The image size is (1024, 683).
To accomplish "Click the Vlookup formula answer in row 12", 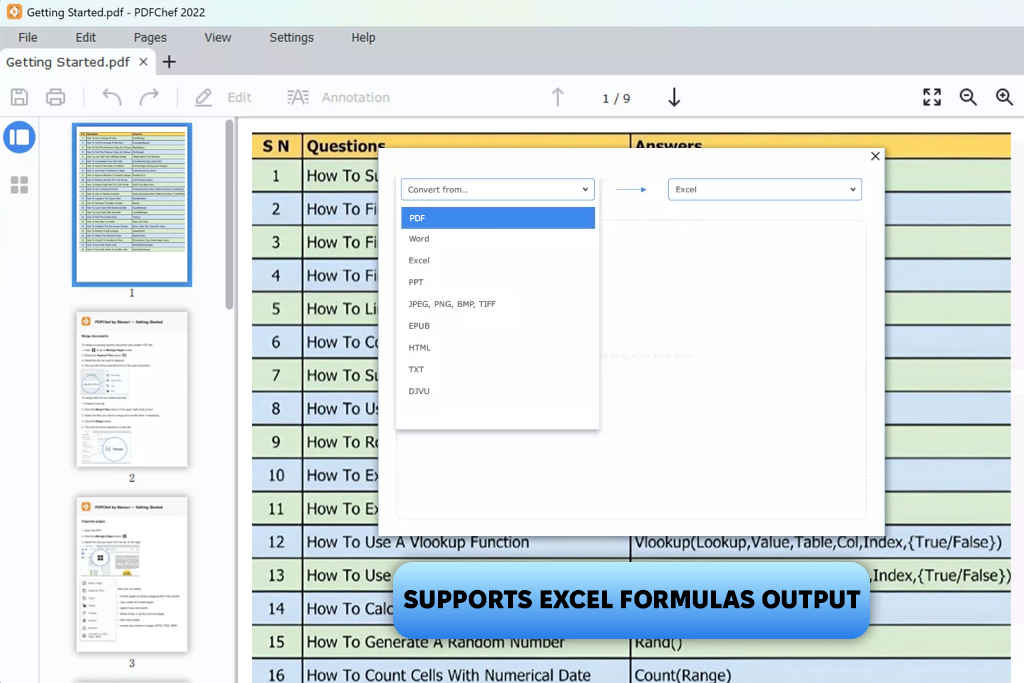I will (818, 542).
